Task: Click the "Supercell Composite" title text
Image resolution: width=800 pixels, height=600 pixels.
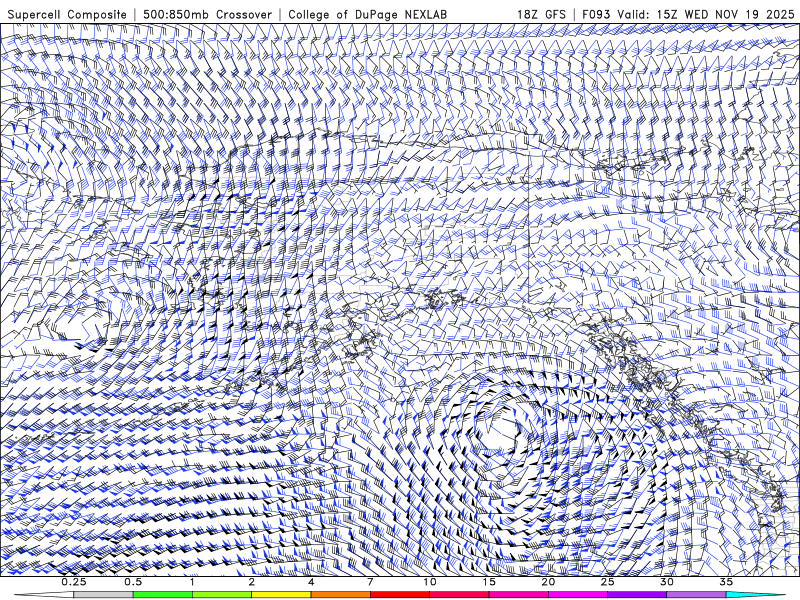Action: 67,14
